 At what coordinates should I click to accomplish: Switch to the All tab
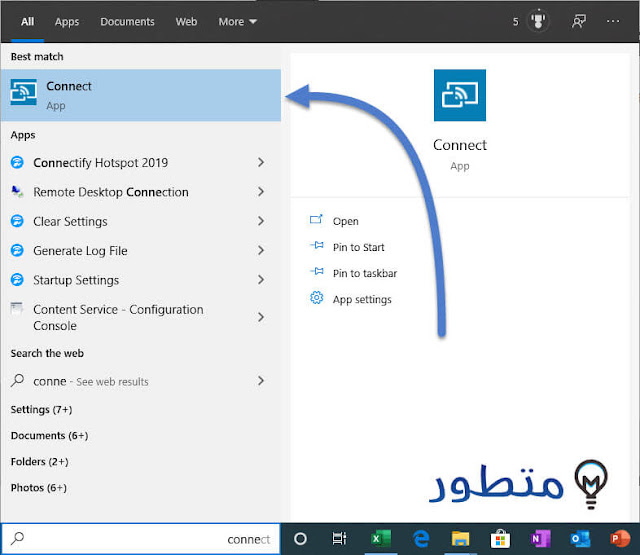click(27, 21)
